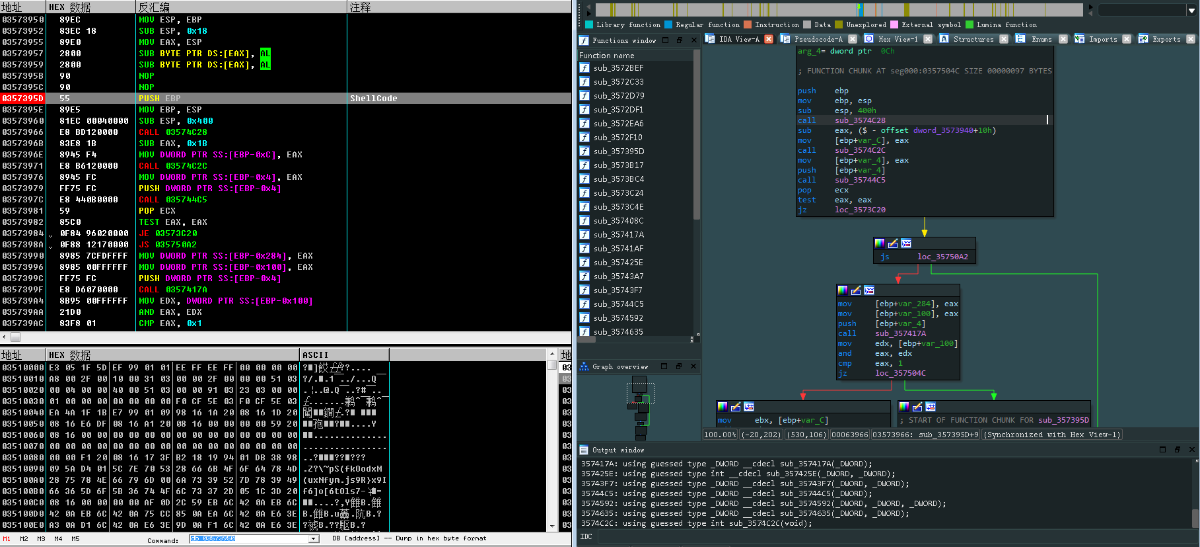Select PUSH EBP ShellCode line in disassembly
This screenshot has height=547, width=1200.
point(284,100)
